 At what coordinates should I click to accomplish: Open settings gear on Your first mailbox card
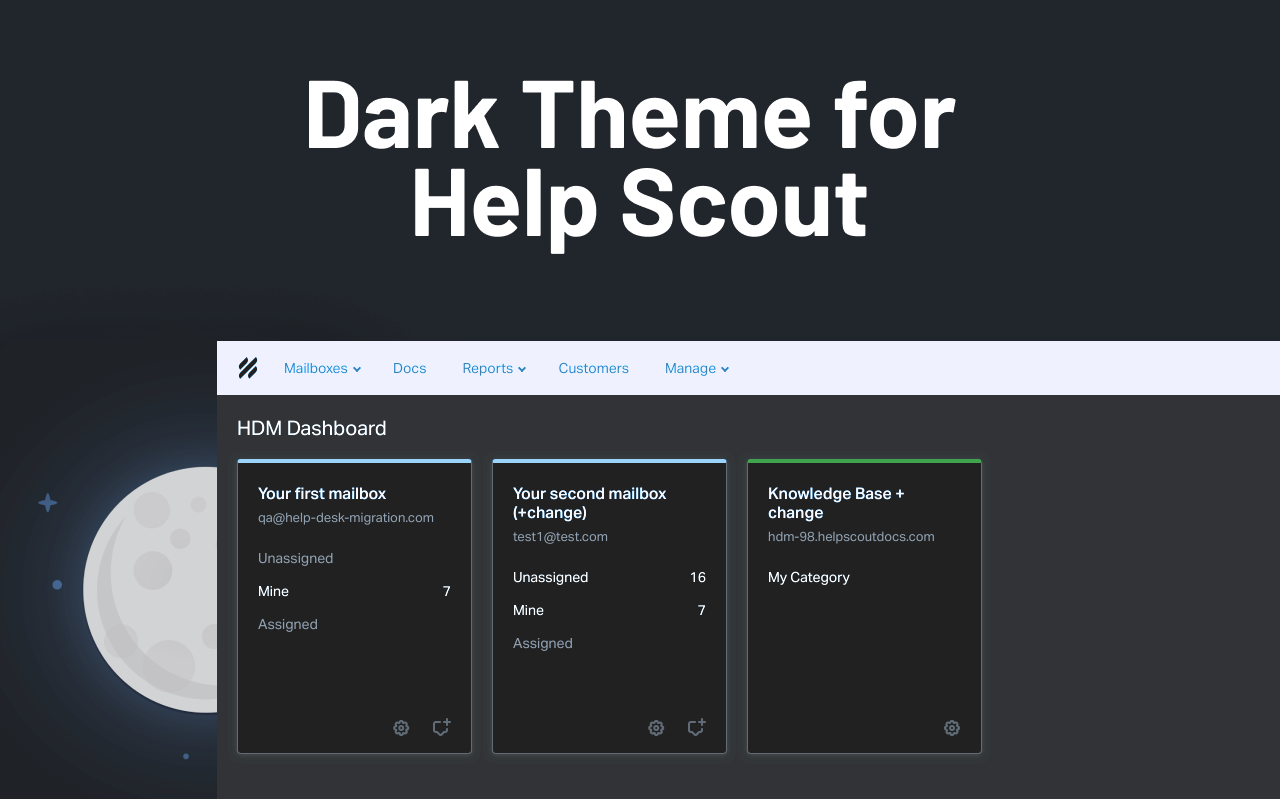401,728
